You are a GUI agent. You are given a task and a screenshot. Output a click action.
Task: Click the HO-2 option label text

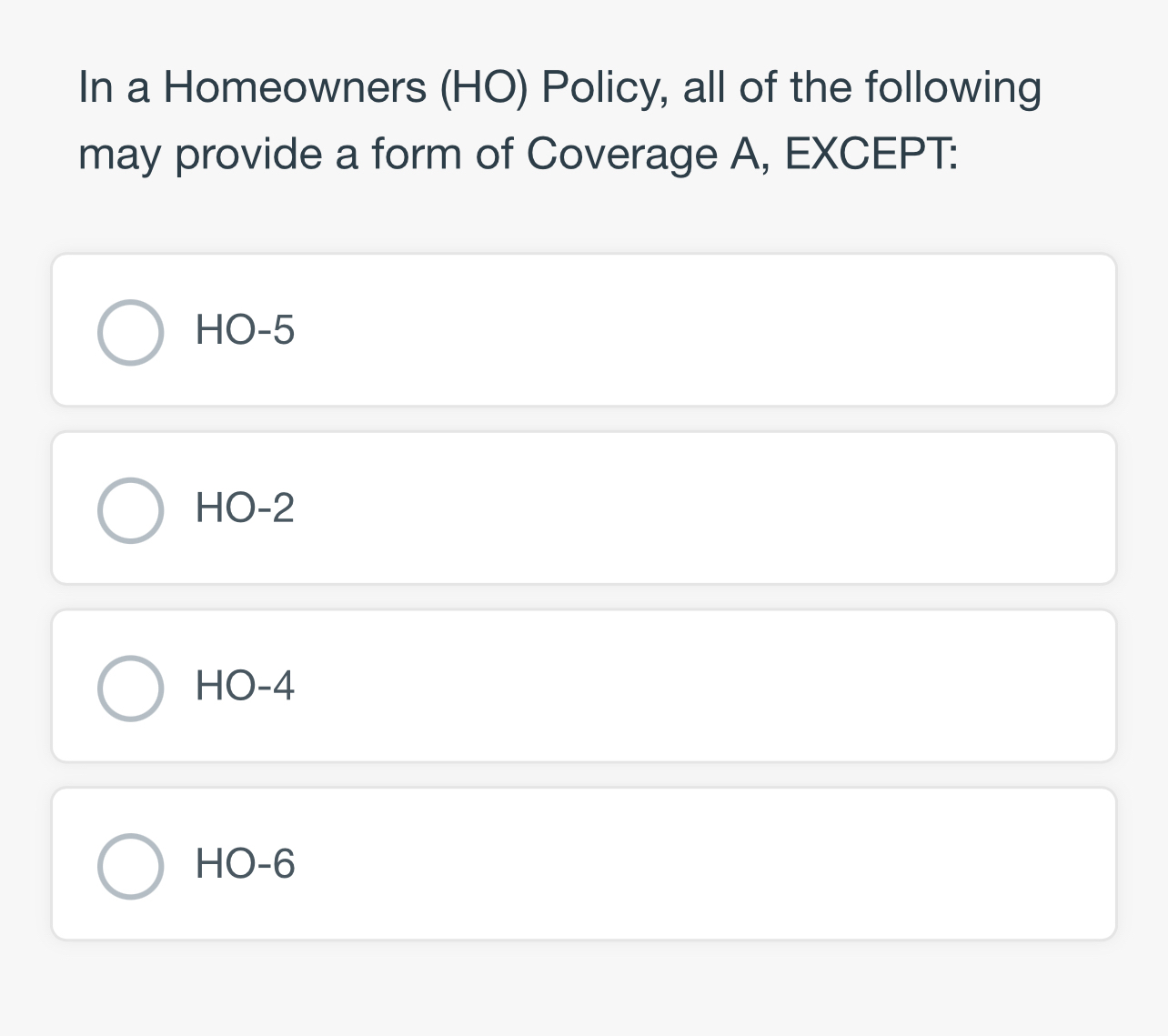pyautogui.click(x=245, y=509)
